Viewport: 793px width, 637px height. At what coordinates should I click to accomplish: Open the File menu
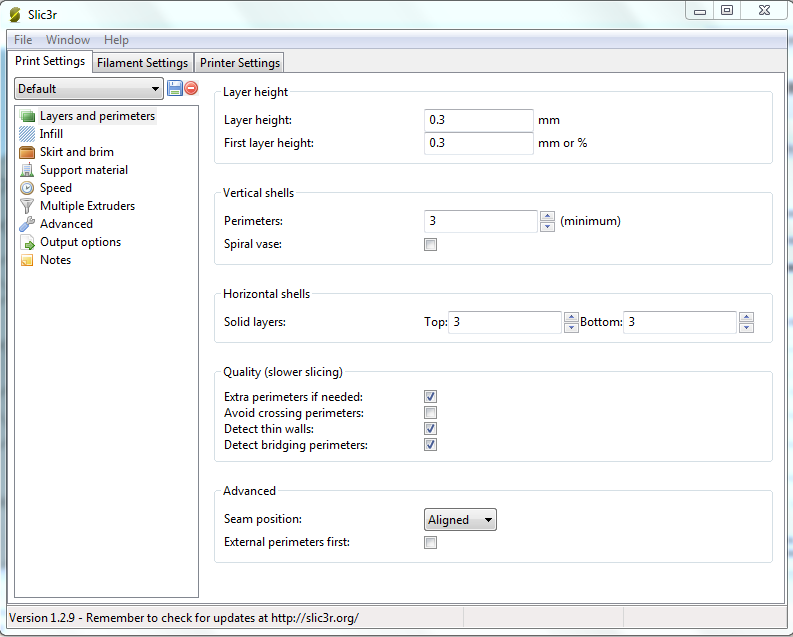(23, 39)
